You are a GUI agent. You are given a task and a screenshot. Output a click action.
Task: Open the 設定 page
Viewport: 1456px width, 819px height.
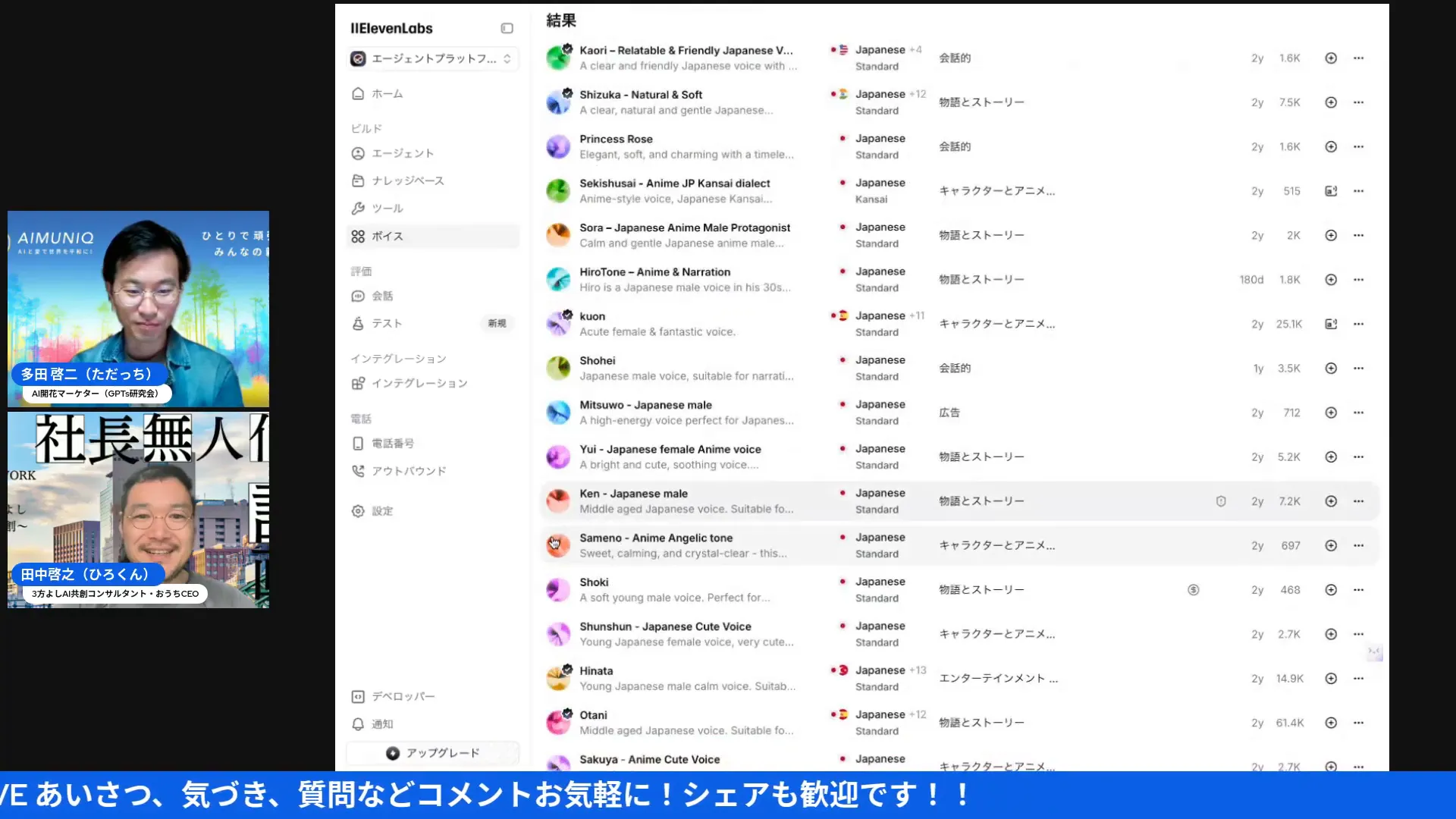pos(382,510)
